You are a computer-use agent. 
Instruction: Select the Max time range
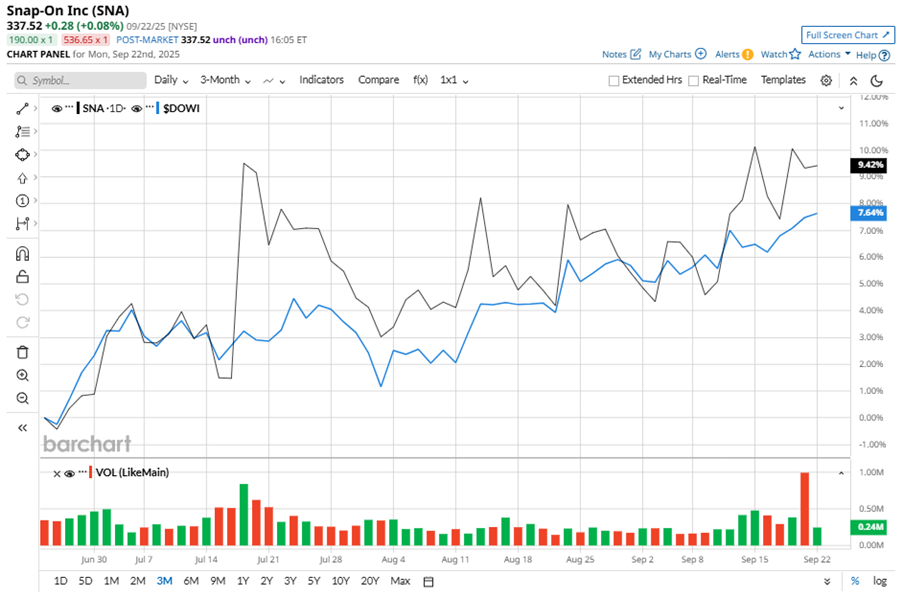pos(400,581)
